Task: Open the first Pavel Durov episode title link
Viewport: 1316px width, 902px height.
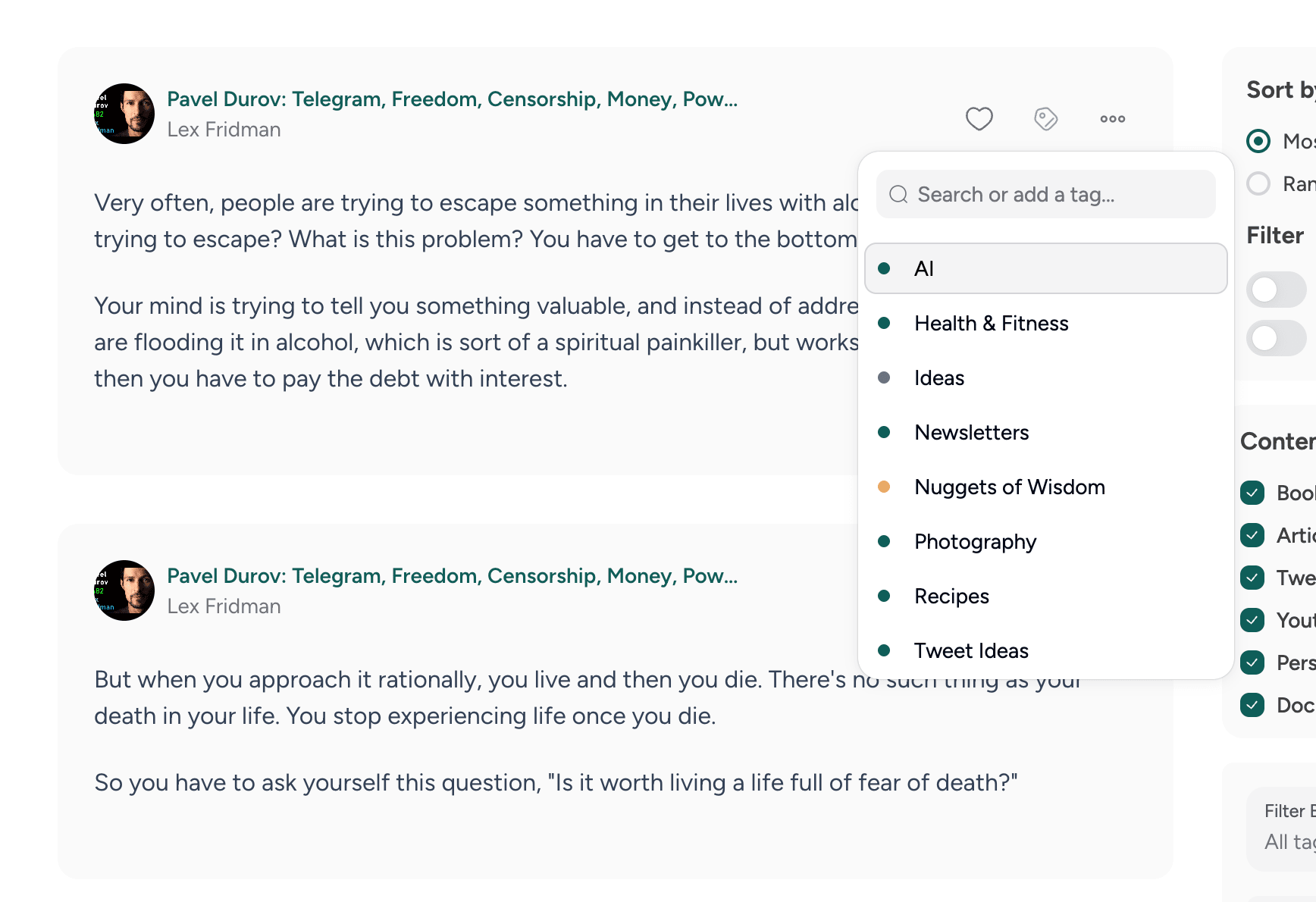Action: [452, 99]
